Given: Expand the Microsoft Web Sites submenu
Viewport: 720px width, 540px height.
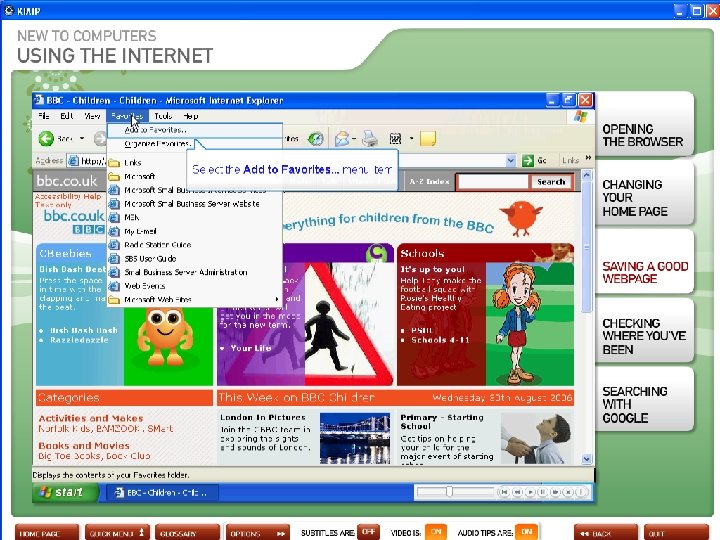Looking at the screenshot, I should [x=195, y=299].
